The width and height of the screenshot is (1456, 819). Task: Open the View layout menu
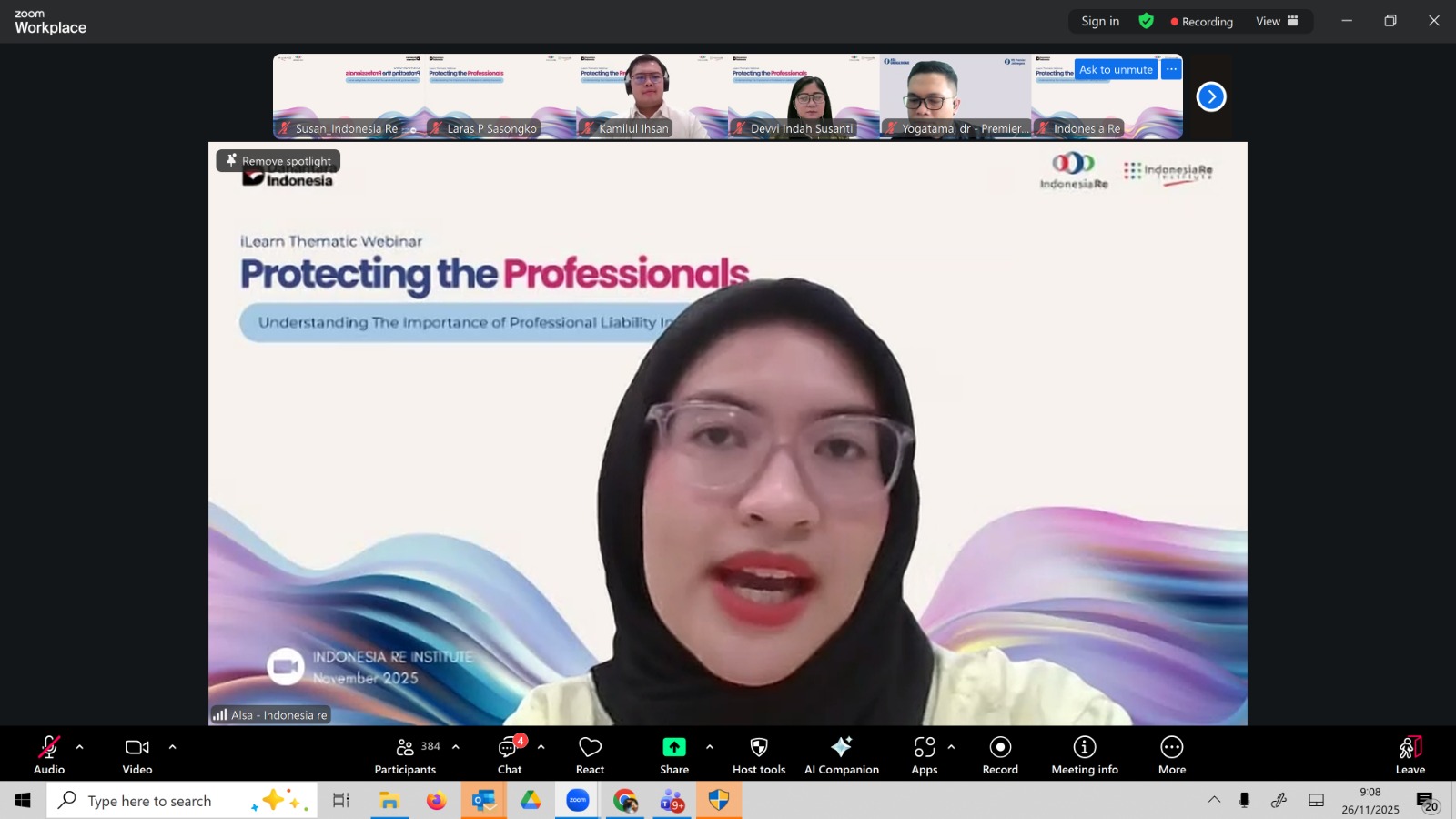pos(1277,21)
